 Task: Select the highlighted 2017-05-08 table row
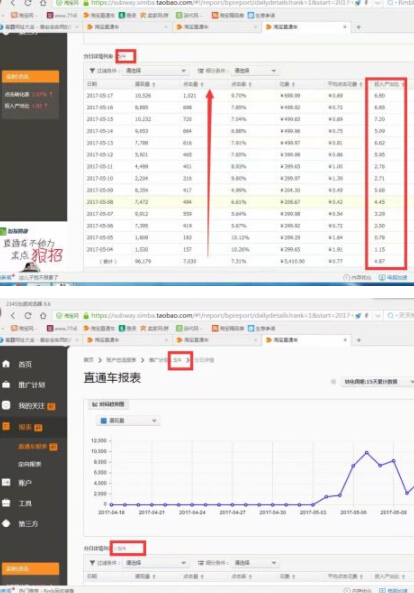click(x=249, y=202)
